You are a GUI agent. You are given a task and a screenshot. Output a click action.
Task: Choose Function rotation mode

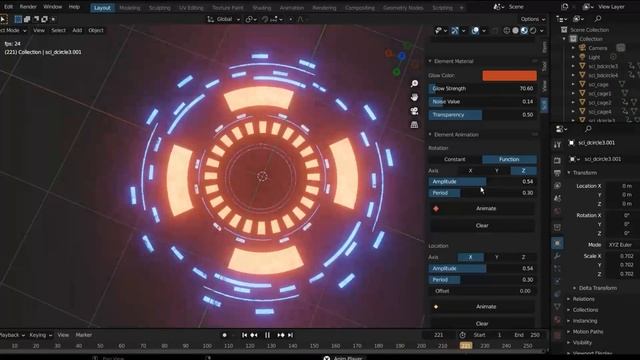pyautogui.click(x=509, y=159)
